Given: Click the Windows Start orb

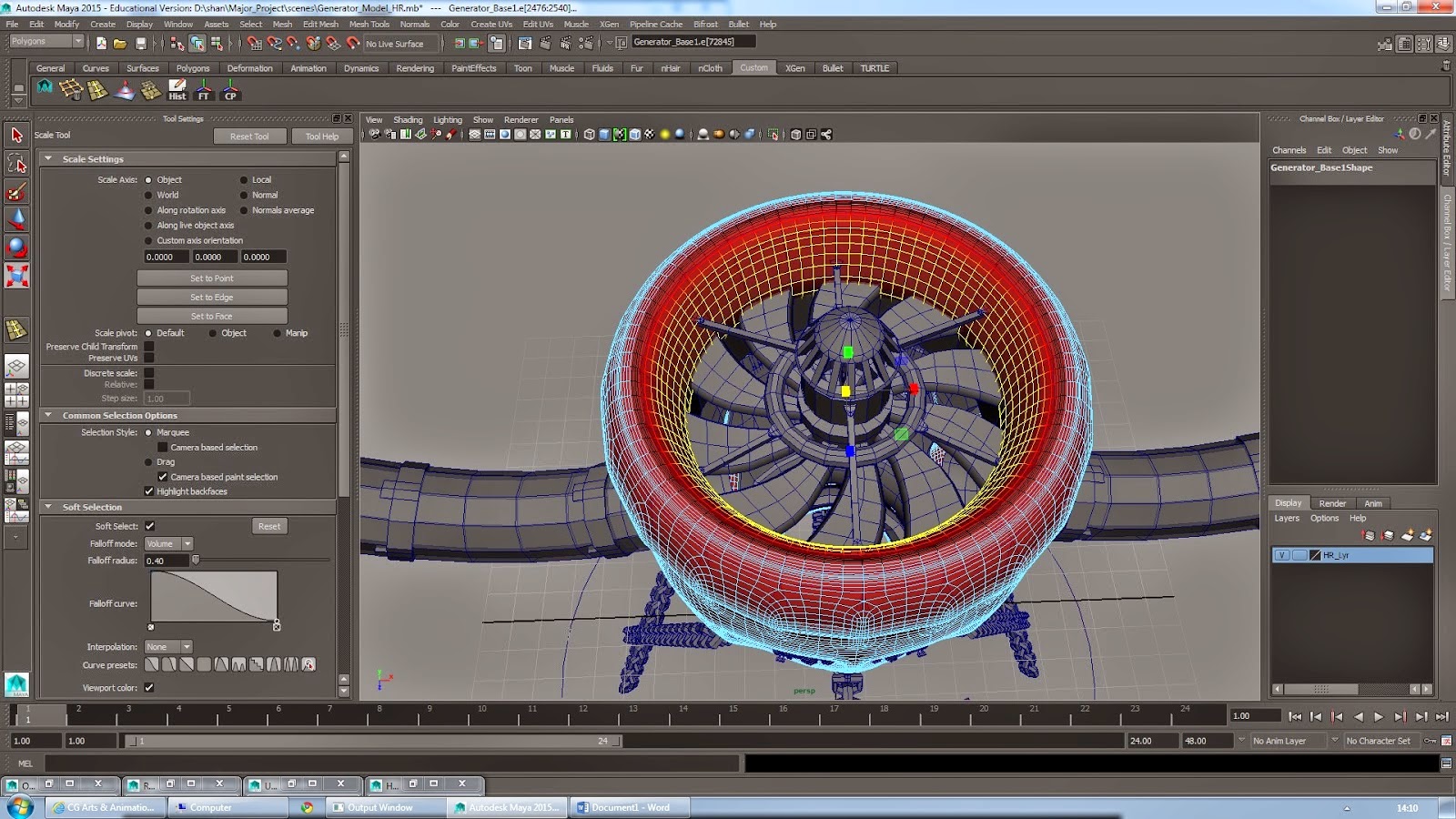Looking at the screenshot, I should point(19,806).
